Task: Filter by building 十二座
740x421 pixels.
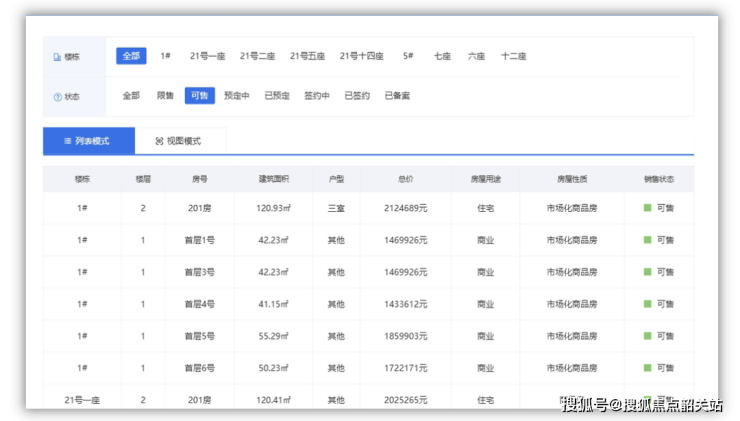Action: click(514, 56)
